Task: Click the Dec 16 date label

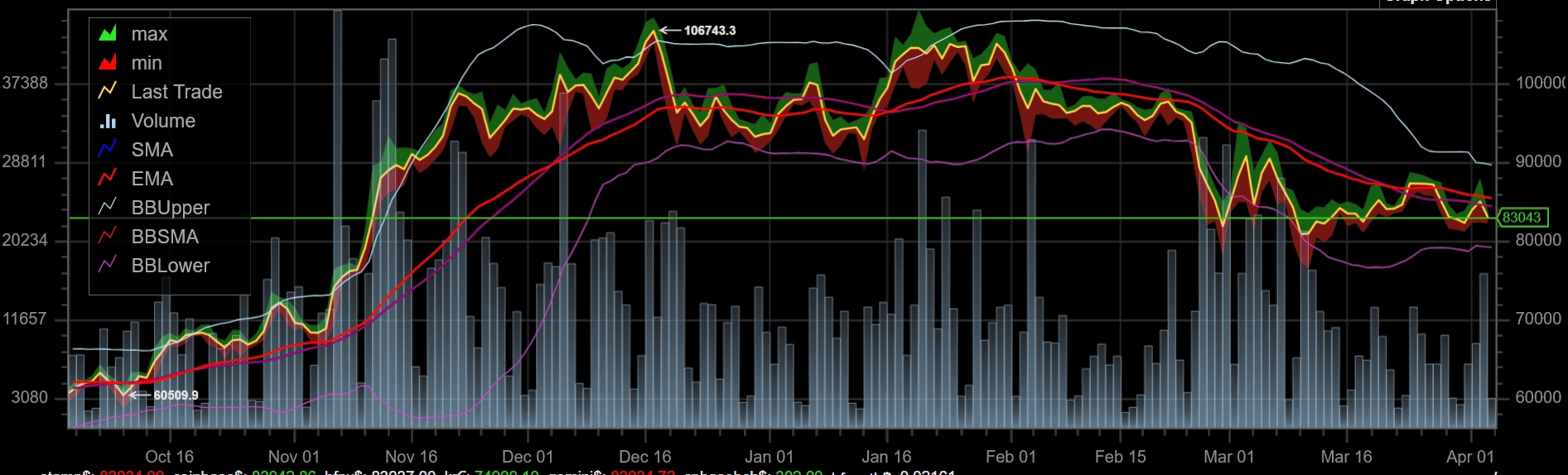Action: [x=645, y=457]
